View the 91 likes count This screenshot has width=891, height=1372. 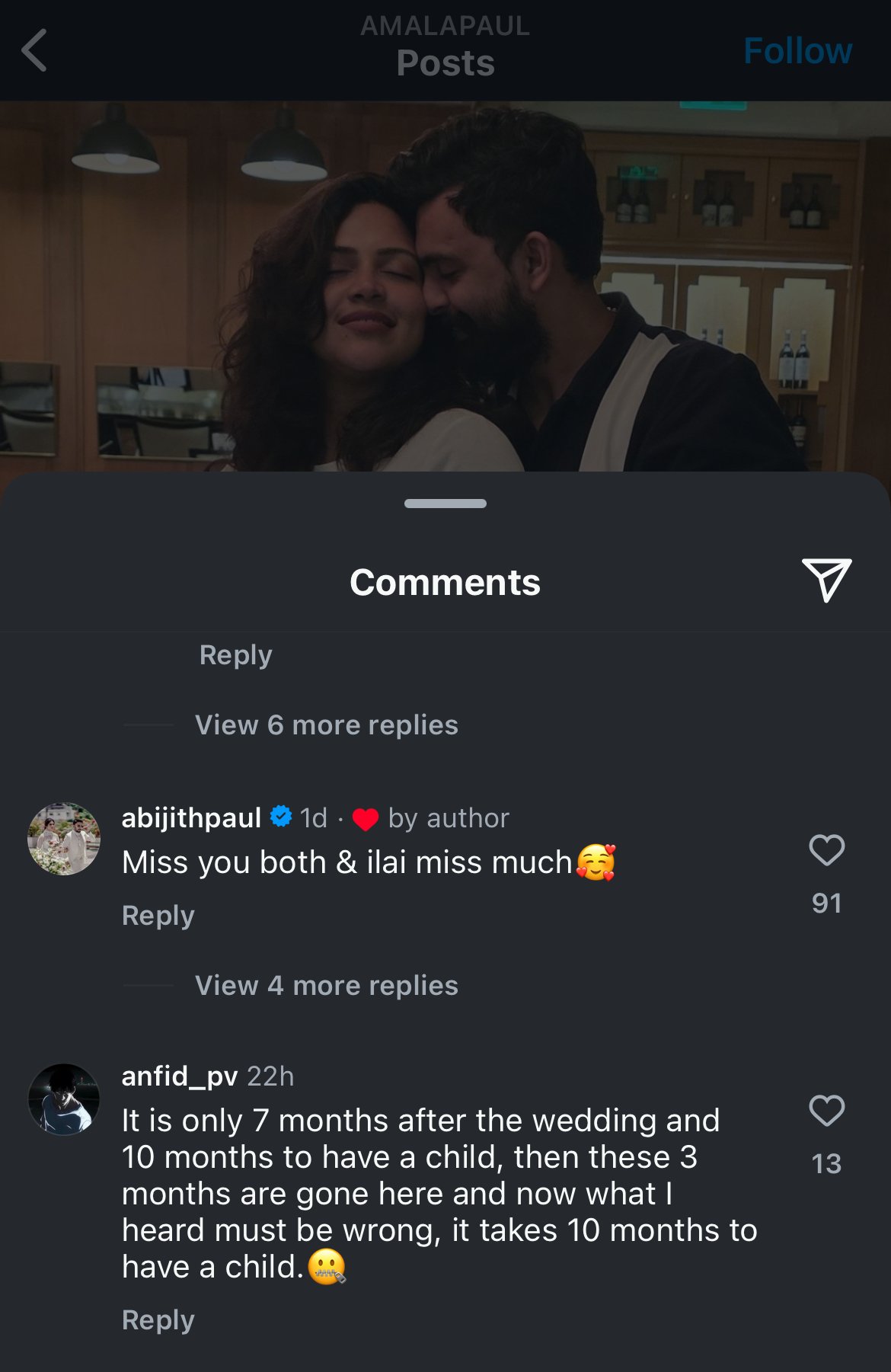click(x=826, y=903)
